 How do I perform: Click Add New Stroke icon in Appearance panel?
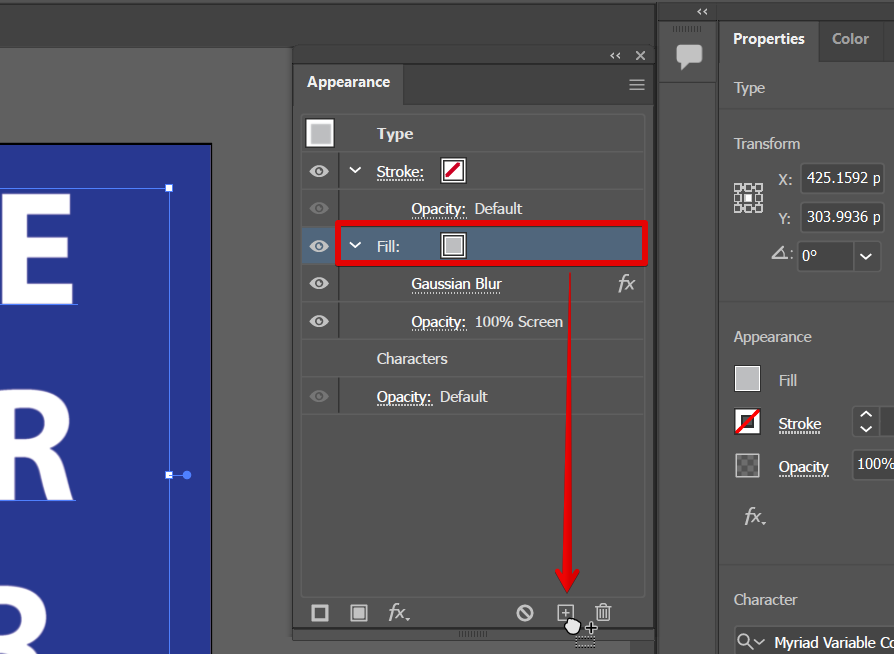(320, 613)
